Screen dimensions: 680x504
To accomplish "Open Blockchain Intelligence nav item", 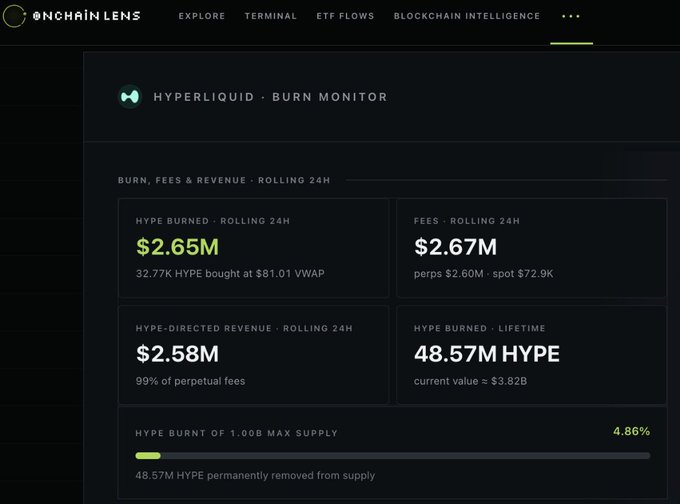I will coord(467,16).
